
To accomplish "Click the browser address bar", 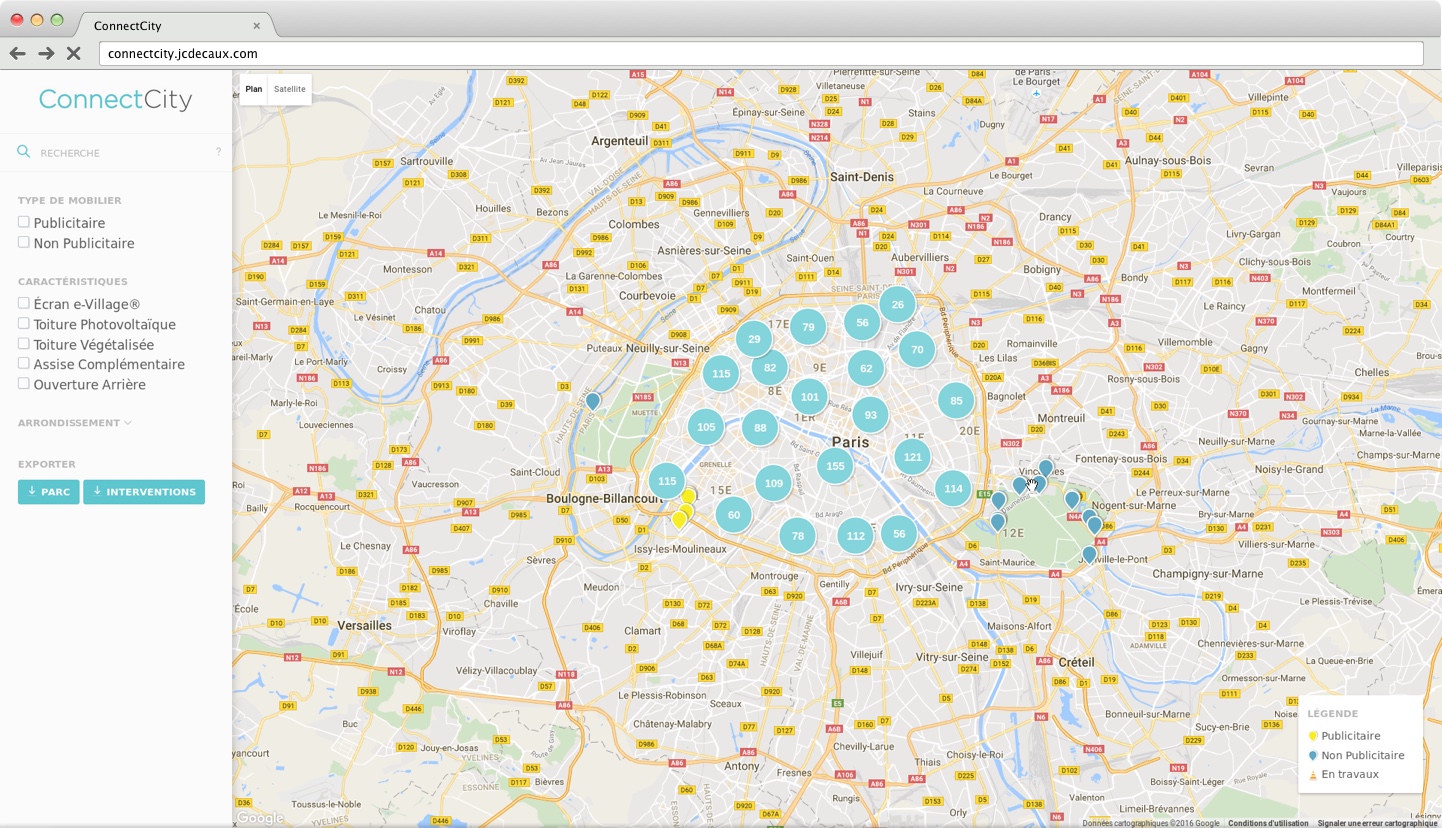I will click(761, 53).
